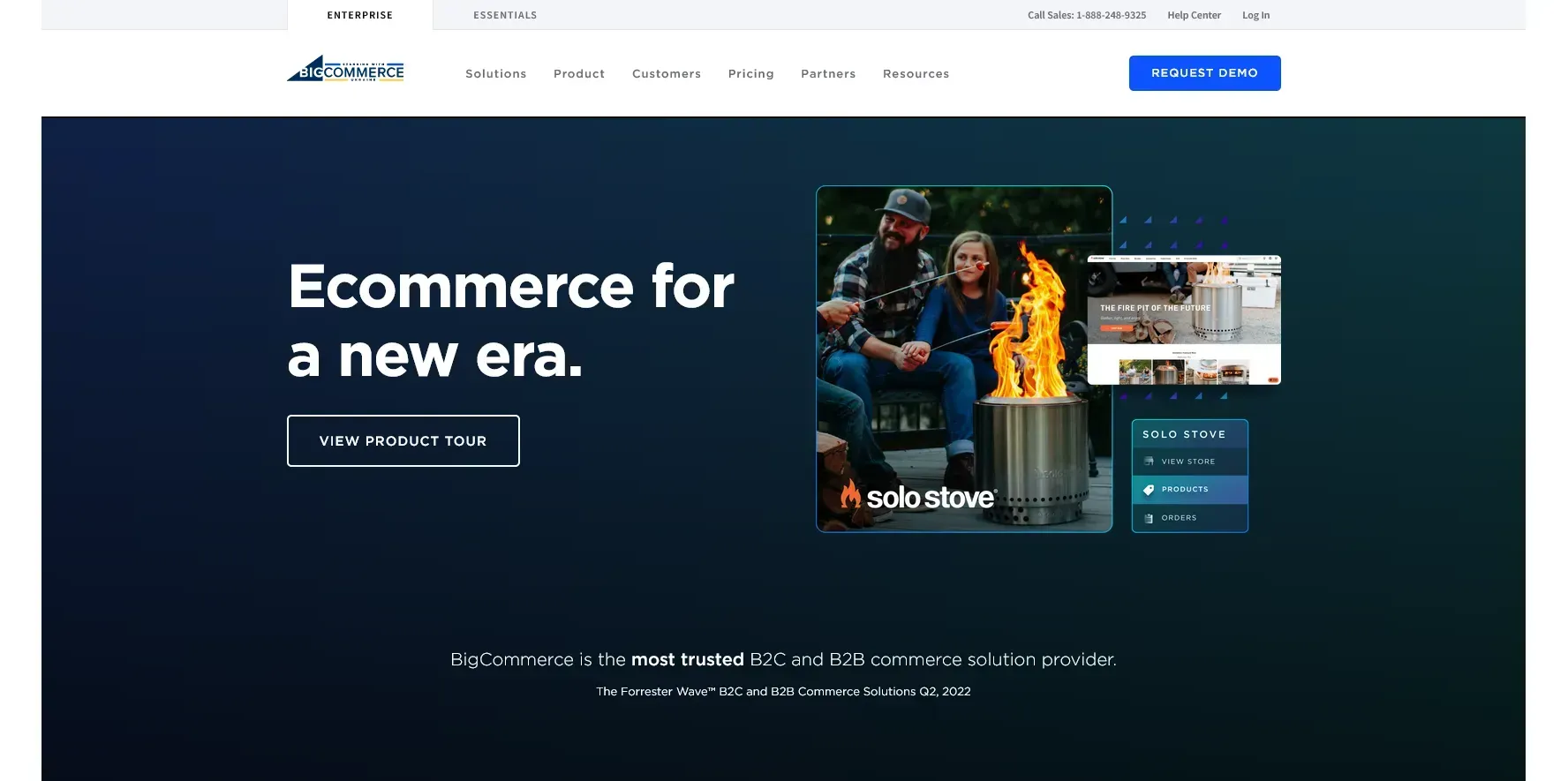Click the 'most trusted' statement text
Image resolution: width=1568 pixels, height=781 pixels.
point(783,659)
